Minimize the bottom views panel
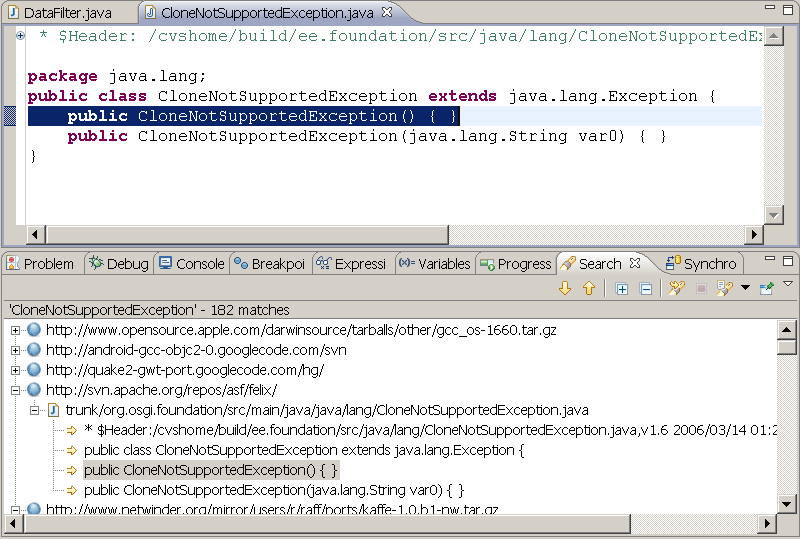 pyautogui.click(x=770, y=259)
